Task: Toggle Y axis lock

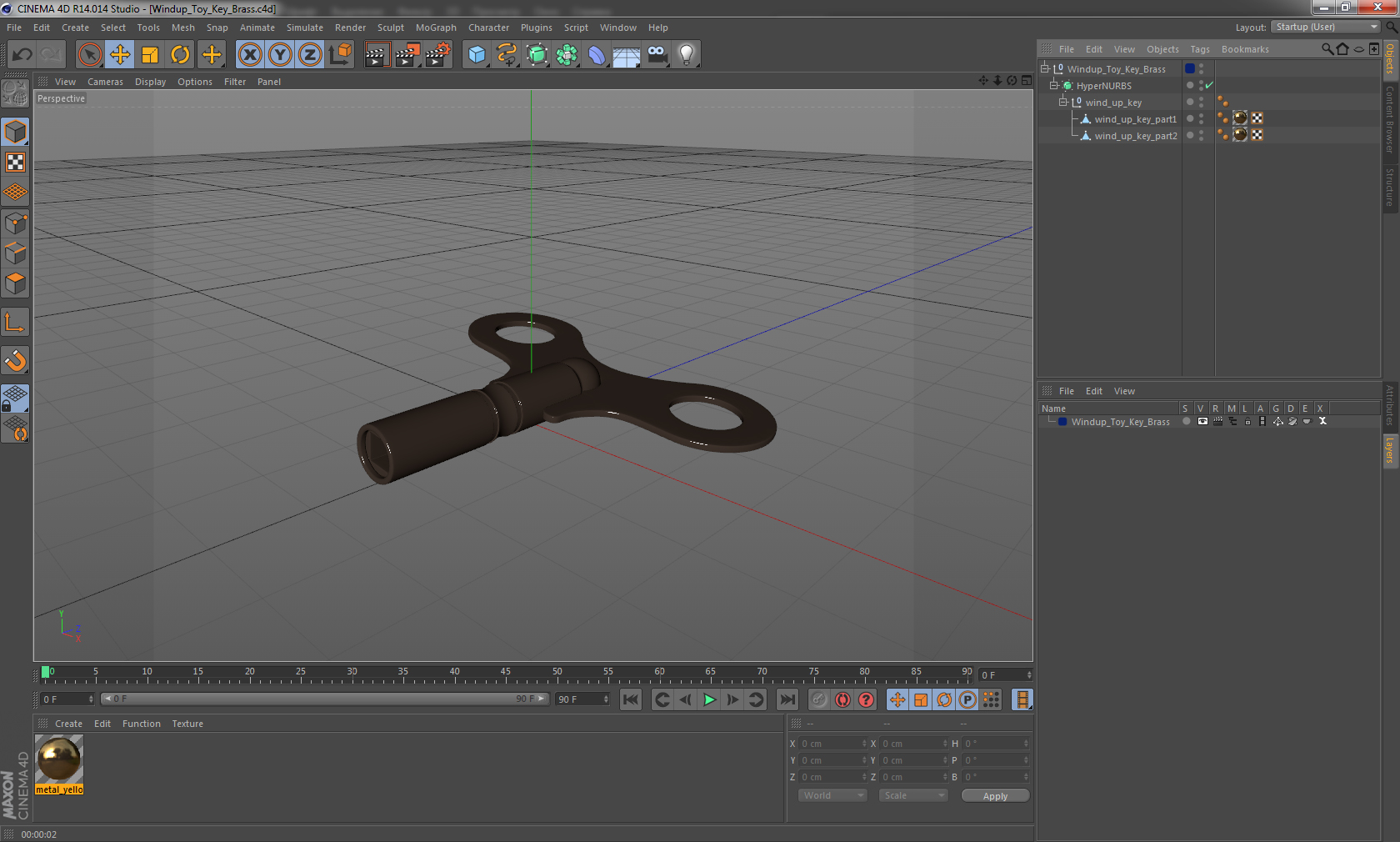Action: (280, 55)
